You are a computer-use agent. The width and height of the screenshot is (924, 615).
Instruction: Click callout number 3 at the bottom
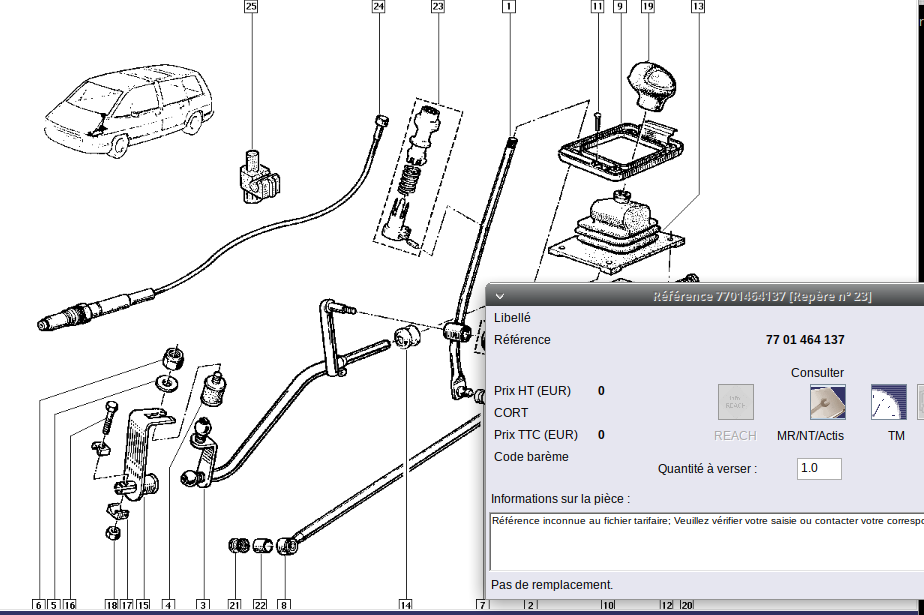[203, 605]
